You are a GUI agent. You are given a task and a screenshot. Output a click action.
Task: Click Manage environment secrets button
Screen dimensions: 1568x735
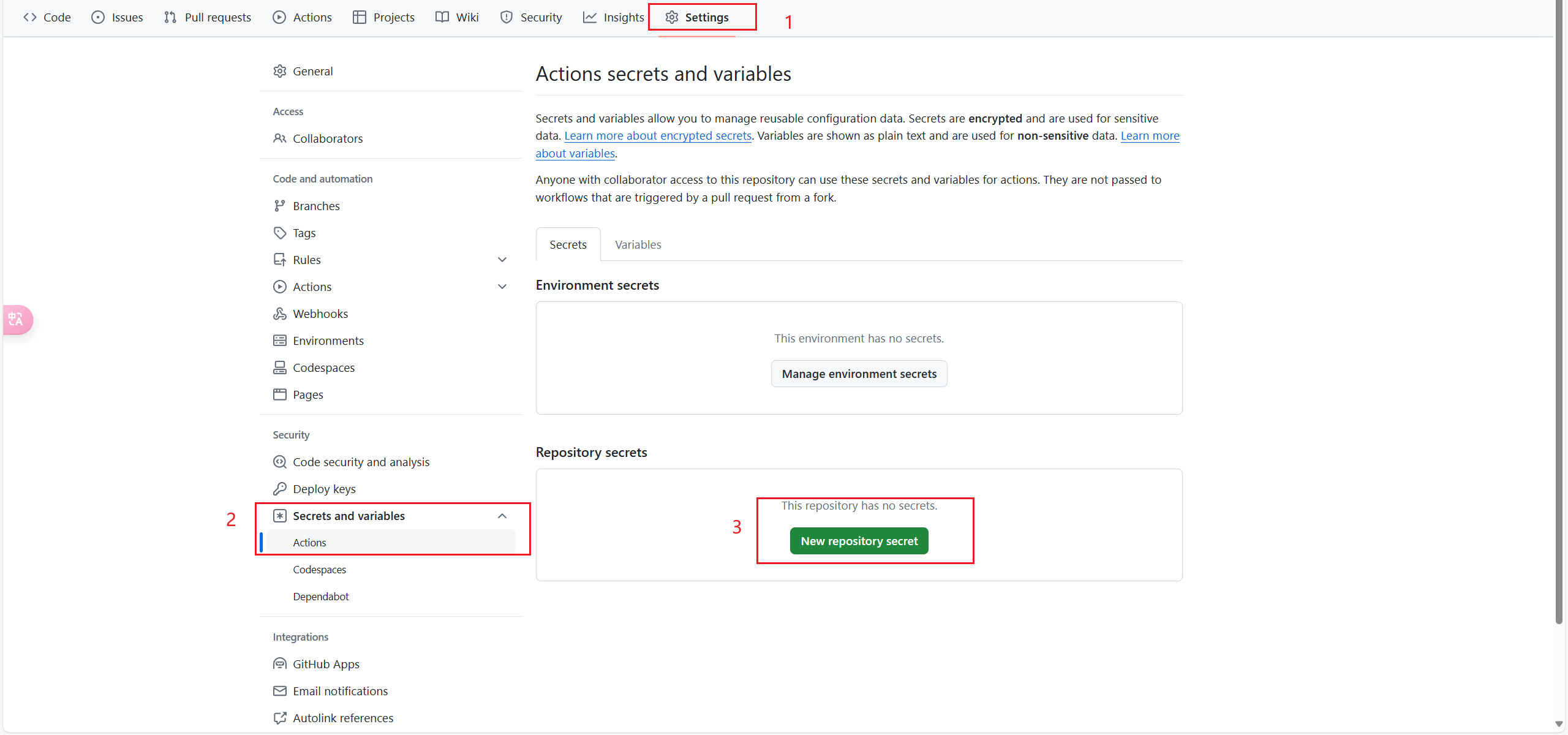click(859, 374)
